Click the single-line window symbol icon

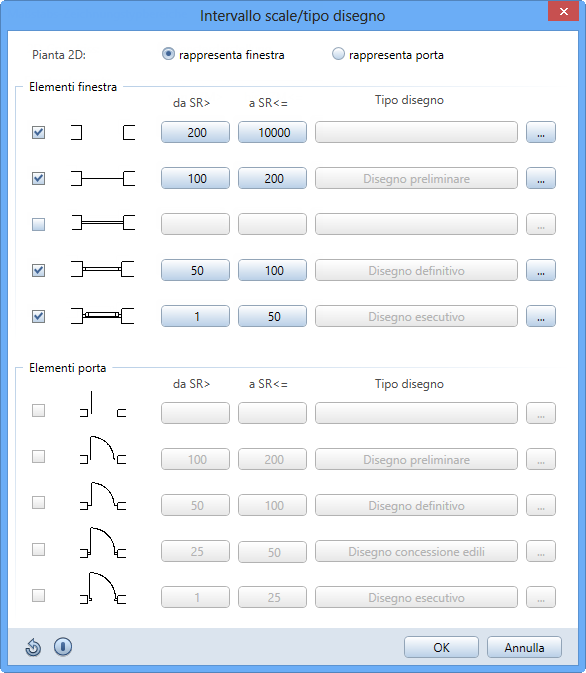(103, 178)
